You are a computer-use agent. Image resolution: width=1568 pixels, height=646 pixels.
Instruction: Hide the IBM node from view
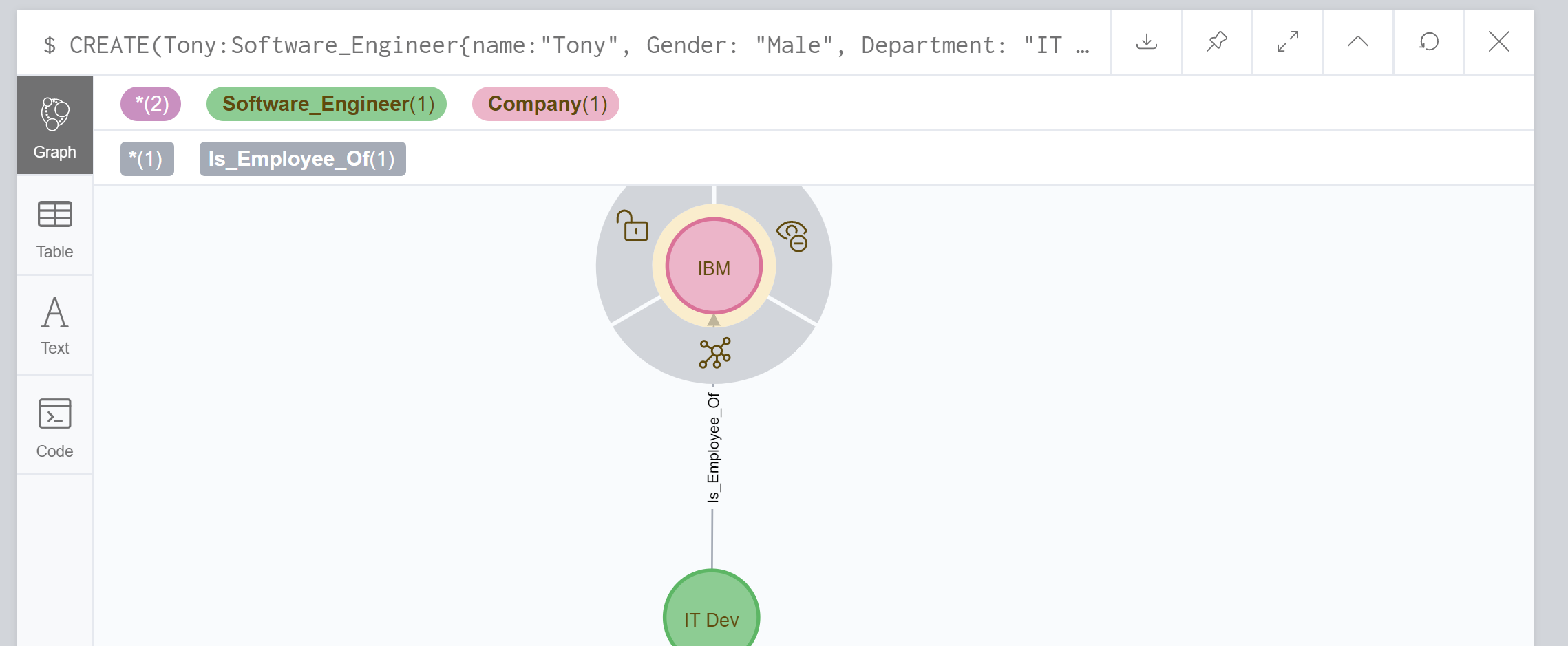click(792, 236)
